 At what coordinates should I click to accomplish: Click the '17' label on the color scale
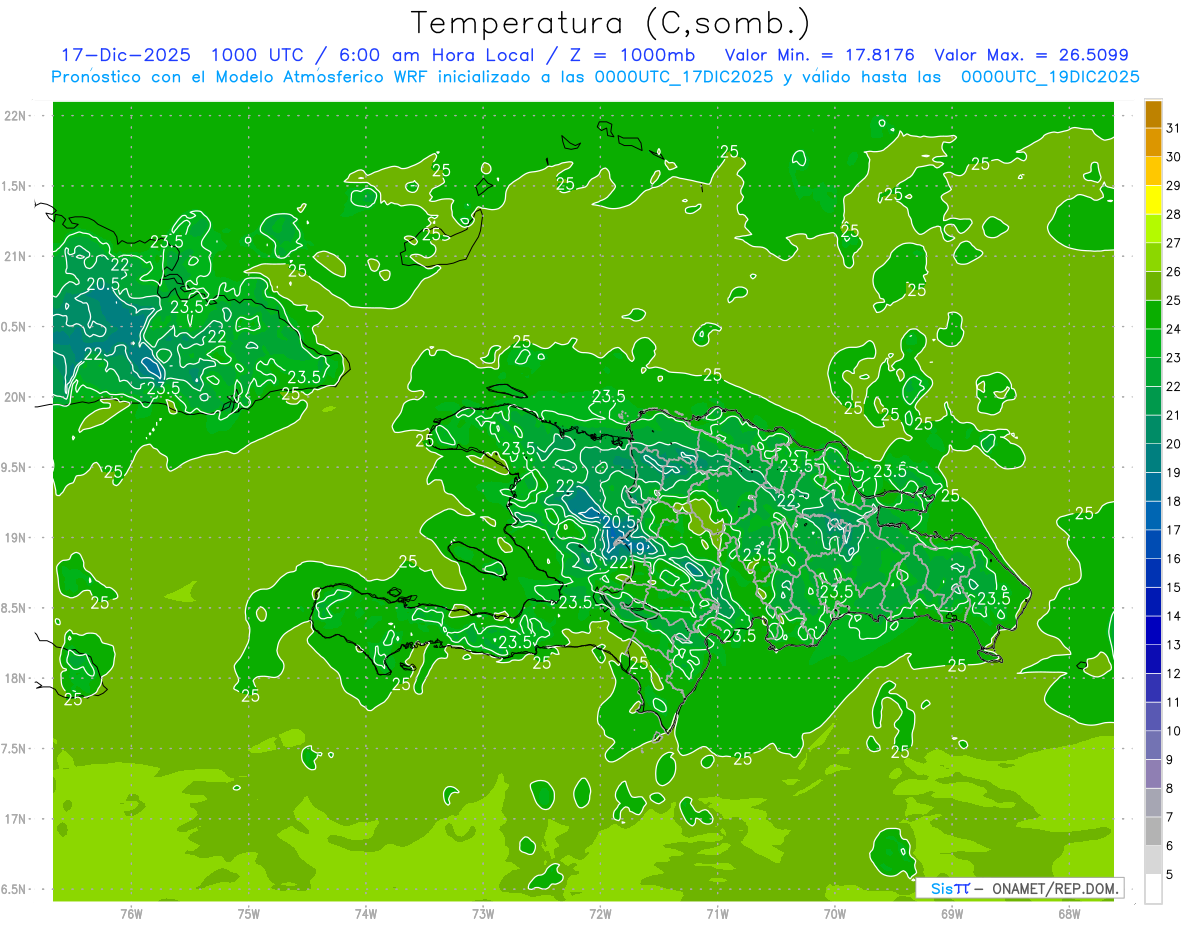1174,530
